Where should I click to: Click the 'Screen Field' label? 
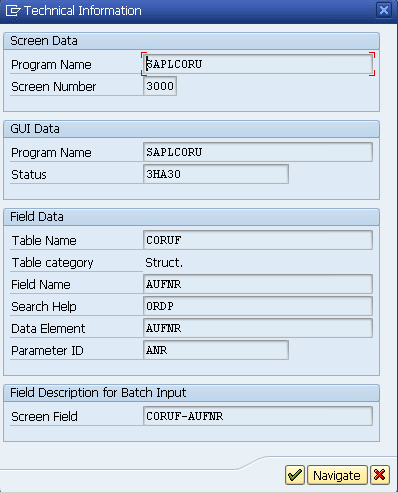(x=44, y=417)
